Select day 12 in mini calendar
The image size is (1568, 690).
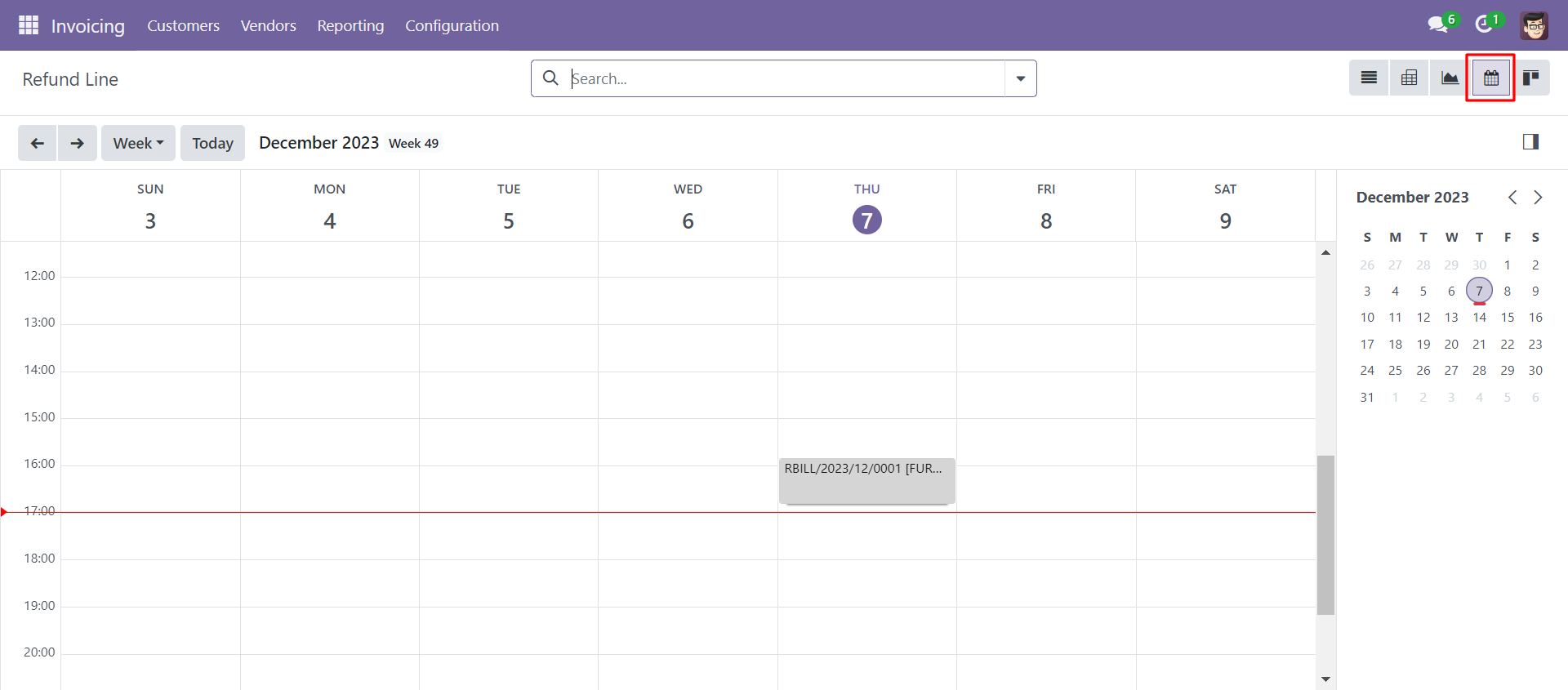(1423, 318)
